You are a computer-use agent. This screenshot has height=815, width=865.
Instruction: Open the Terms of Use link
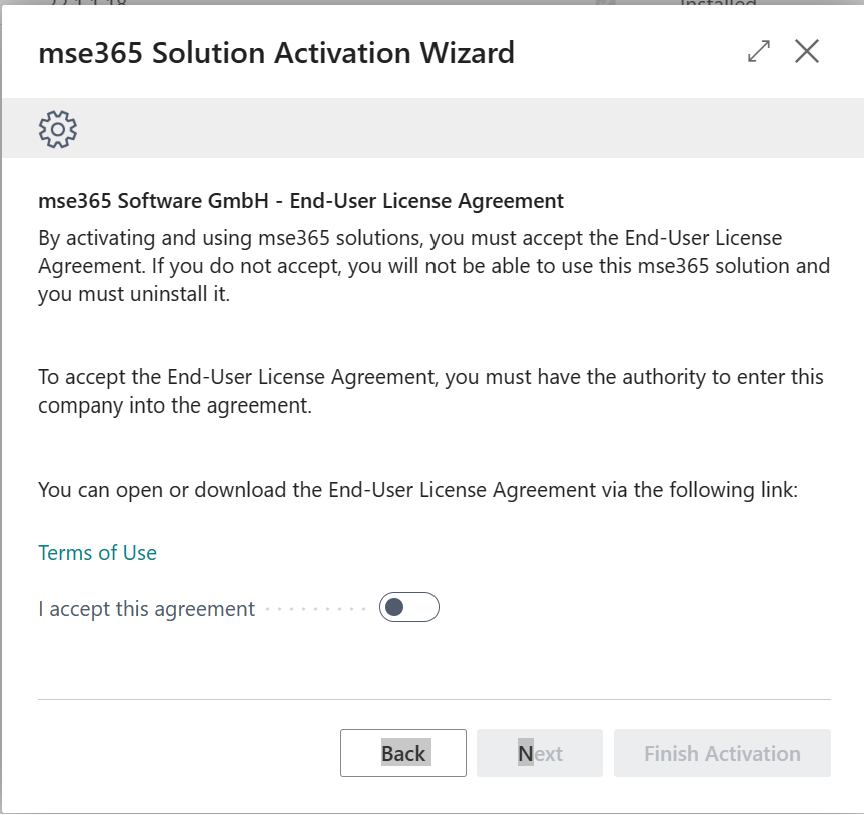[97, 553]
